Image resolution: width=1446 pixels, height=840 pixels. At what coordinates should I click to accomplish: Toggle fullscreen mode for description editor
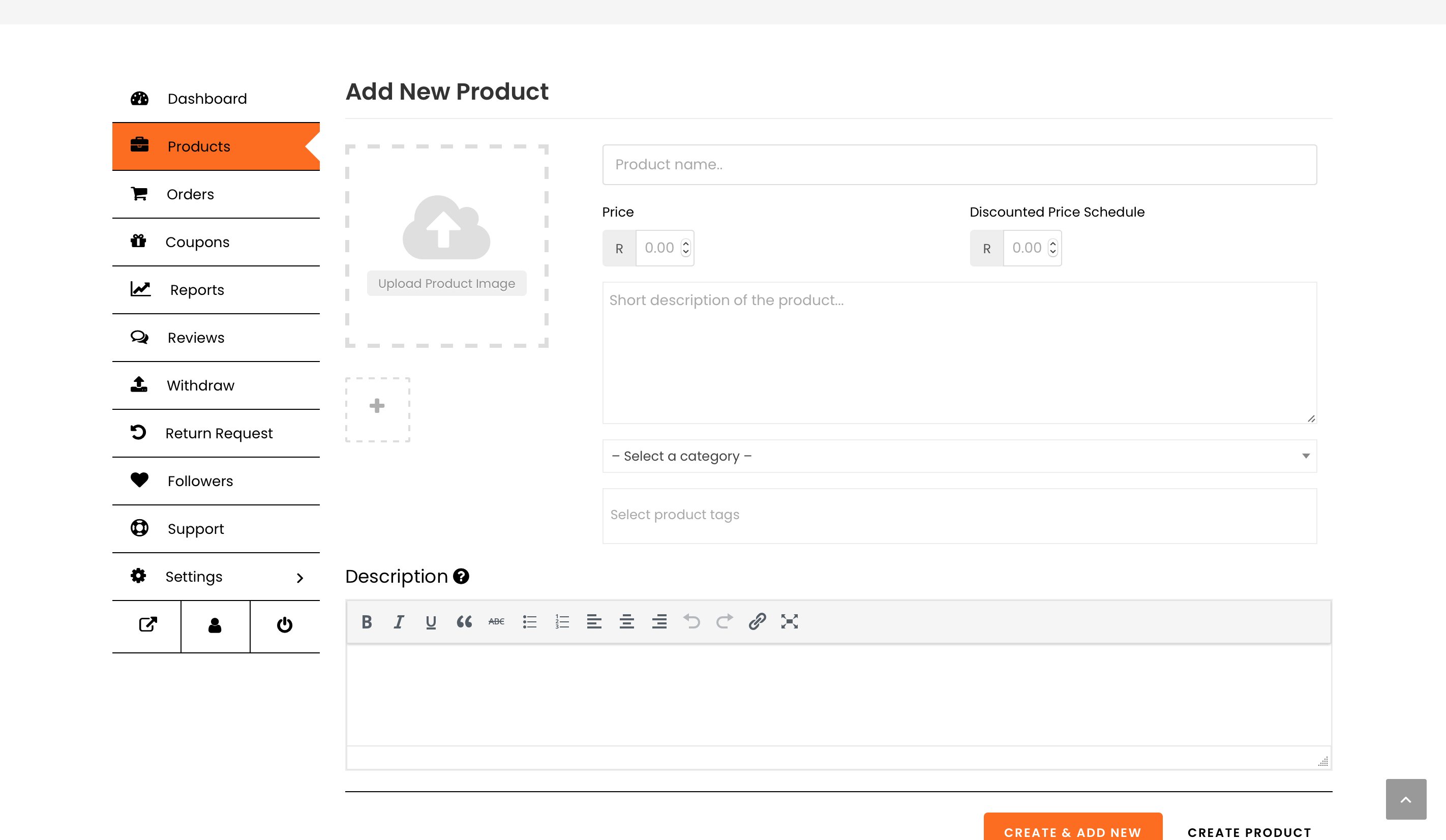[x=789, y=621]
